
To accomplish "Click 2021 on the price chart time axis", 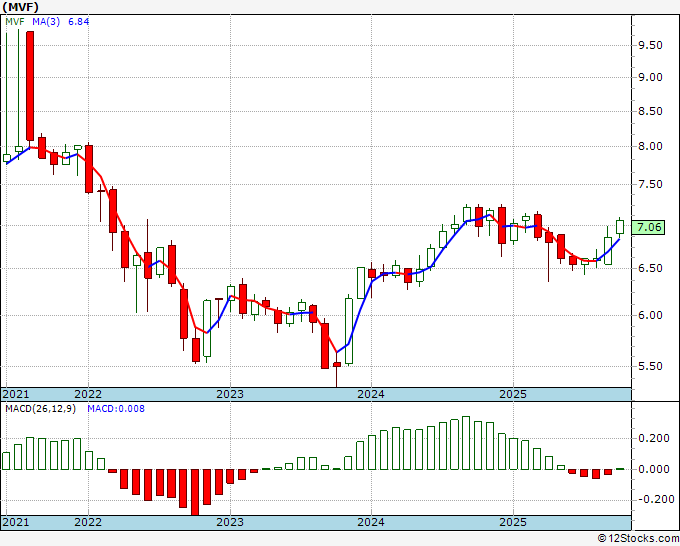I will pyautogui.click(x=16, y=394).
